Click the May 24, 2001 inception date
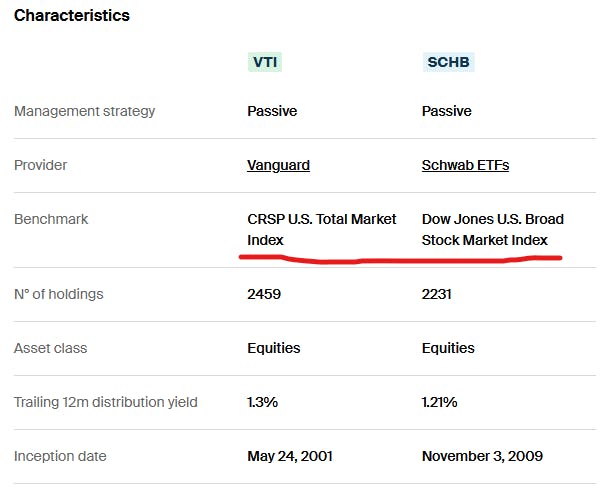 pyautogui.click(x=290, y=456)
